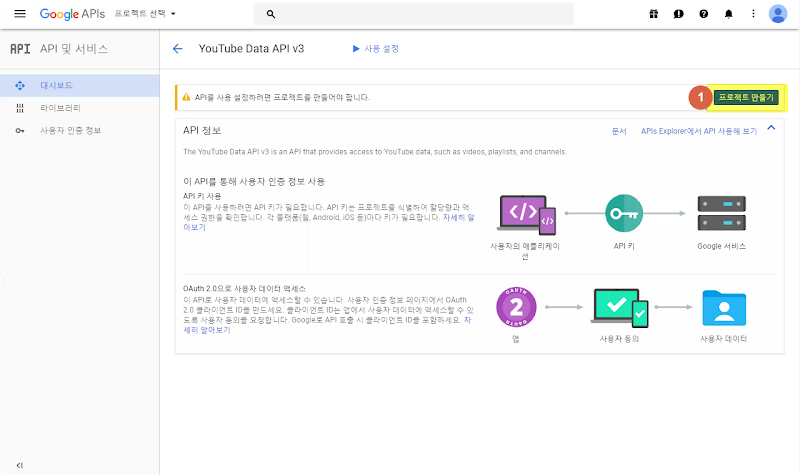Open the gift icon in the top bar
The width and height of the screenshot is (800, 475).
pos(653,14)
